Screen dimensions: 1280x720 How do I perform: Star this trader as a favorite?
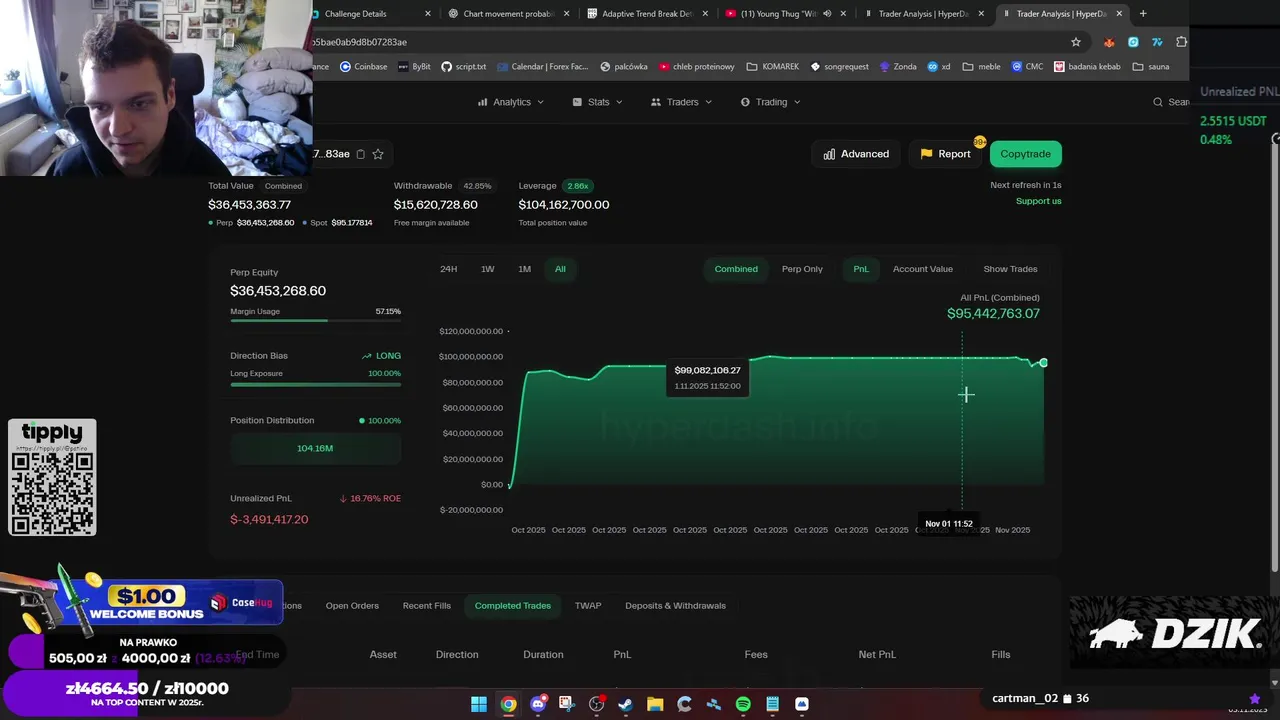[x=378, y=154]
